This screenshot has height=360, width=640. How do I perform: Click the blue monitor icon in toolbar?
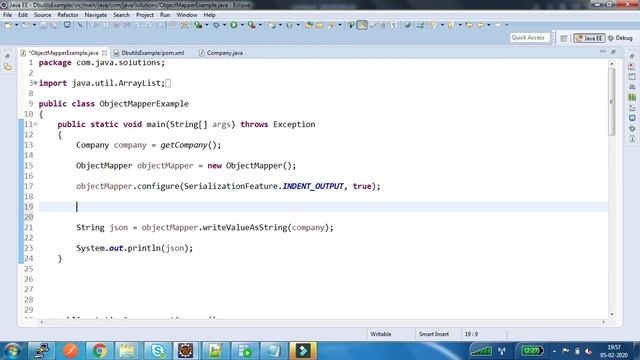click(67, 24)
